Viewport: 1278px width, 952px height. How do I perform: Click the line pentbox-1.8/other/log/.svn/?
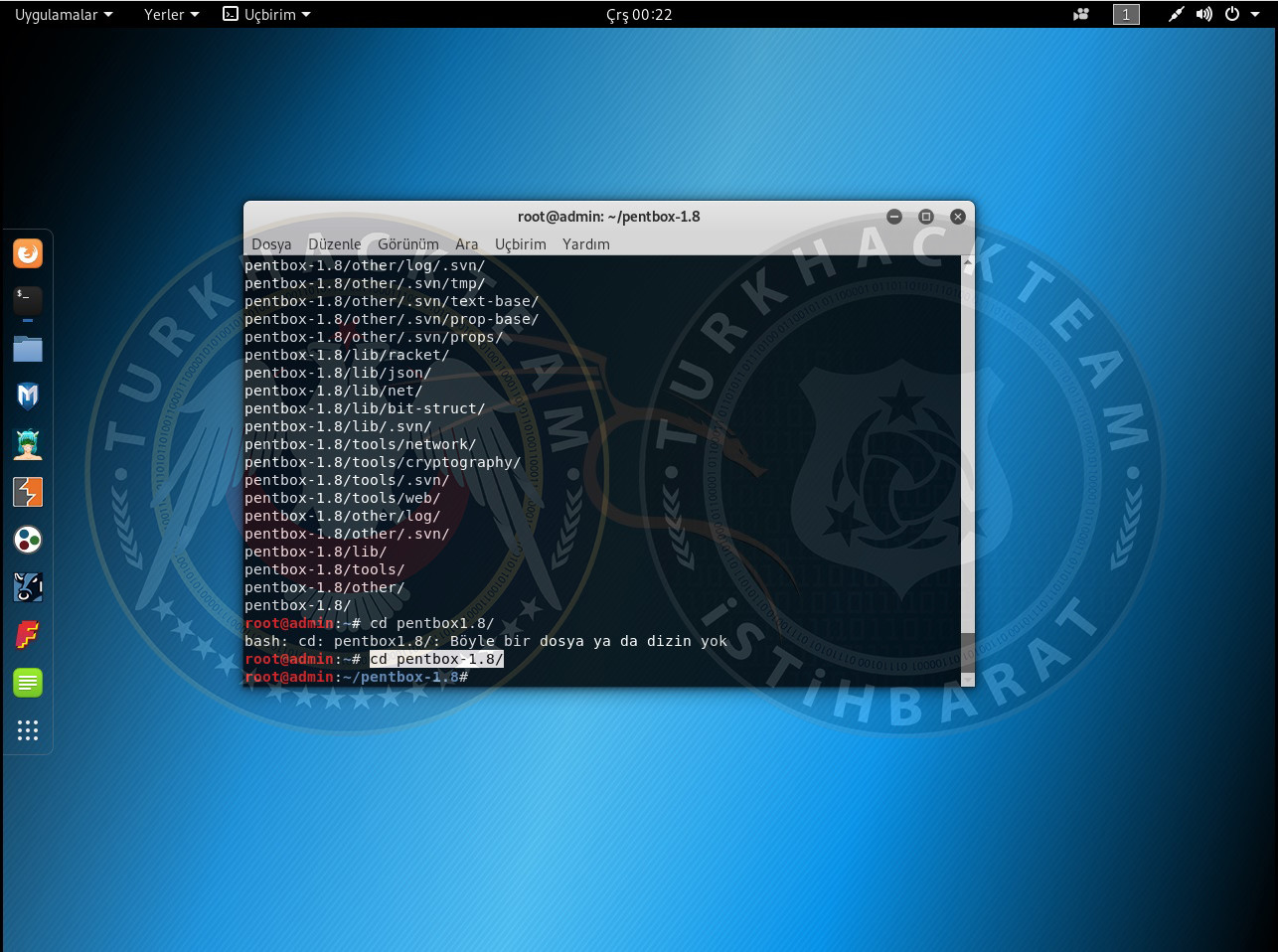click(365, 265)
